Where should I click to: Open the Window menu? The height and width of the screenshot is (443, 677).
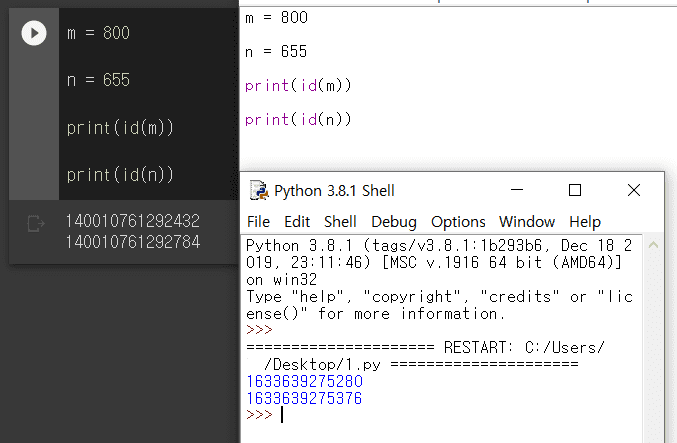[x=527, y=222]
